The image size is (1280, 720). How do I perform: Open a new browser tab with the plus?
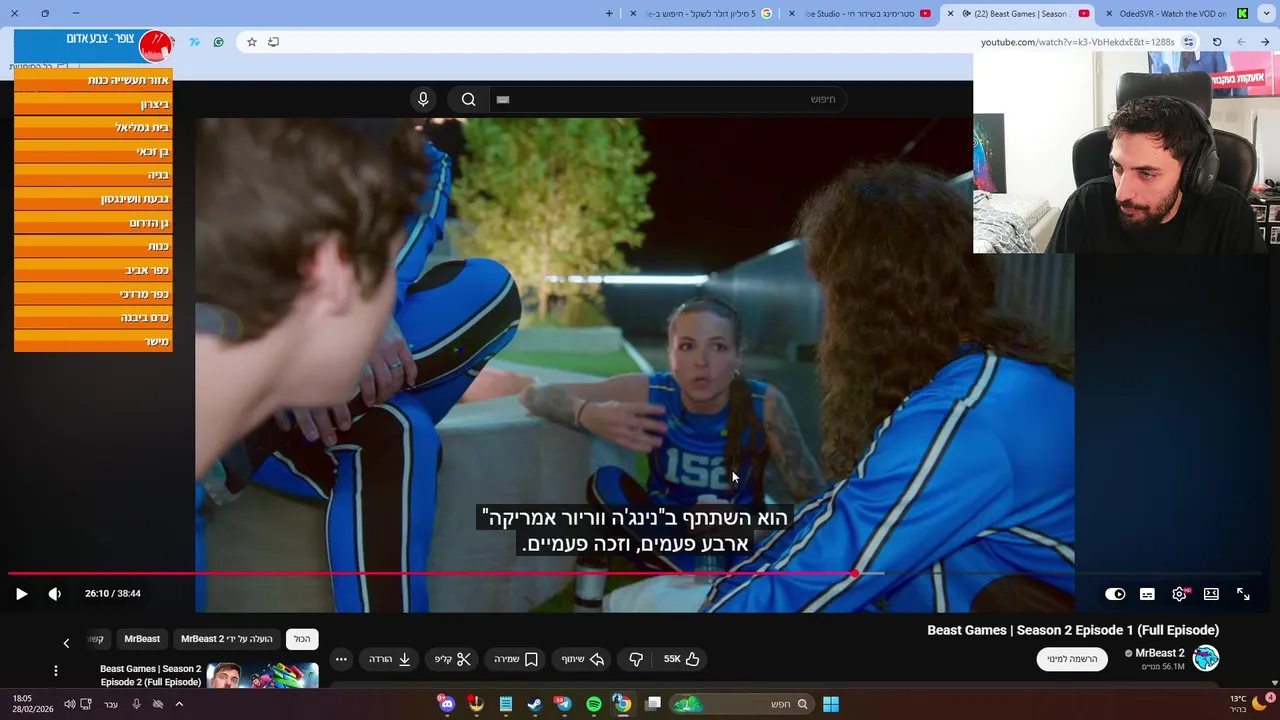pos(609,14)
